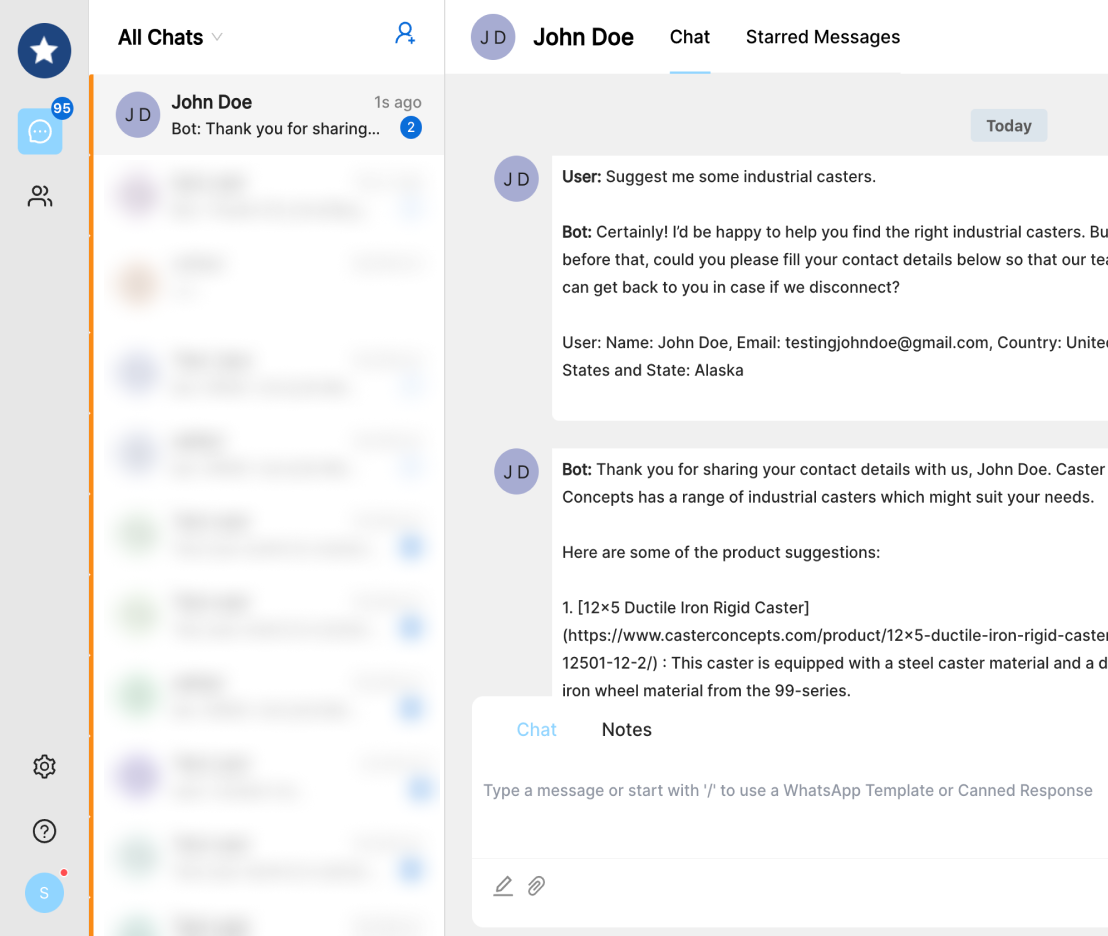This screenshot has width=1108, height=936.
Task: Click the pencil edit icon below message box
Action: pyautogui.click(x=503, y=886)
